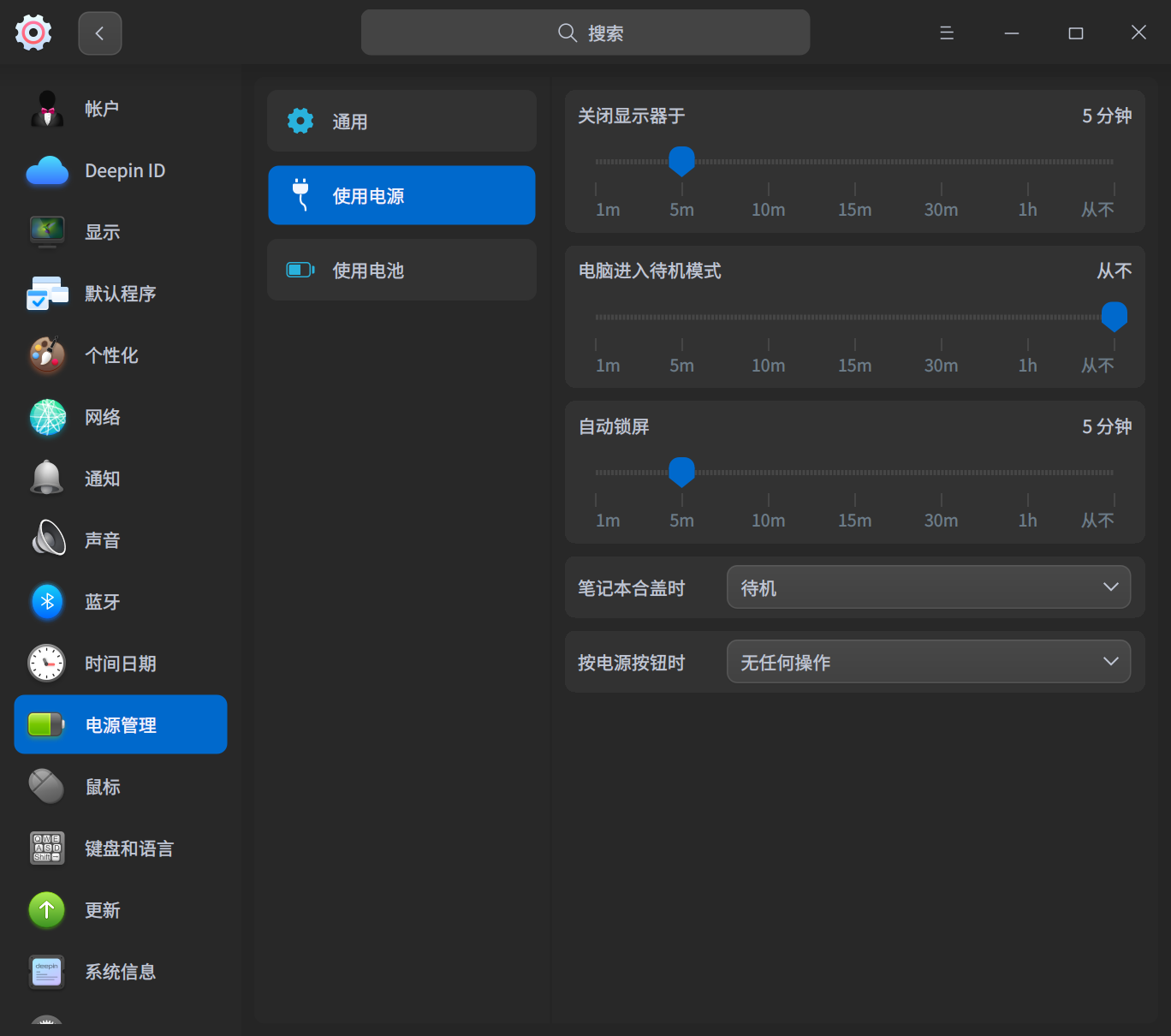1171x1036 pixels.
Task: Click the Update green arrow icon
Action: click(47, 910)
